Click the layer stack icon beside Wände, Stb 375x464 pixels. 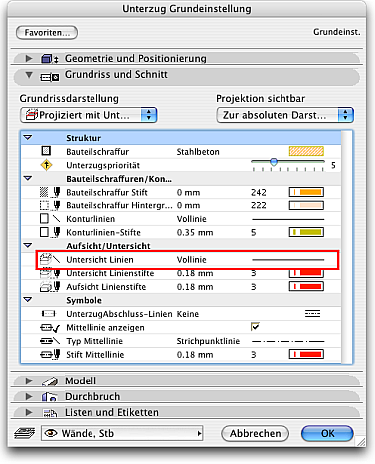(x=25, y=433)
